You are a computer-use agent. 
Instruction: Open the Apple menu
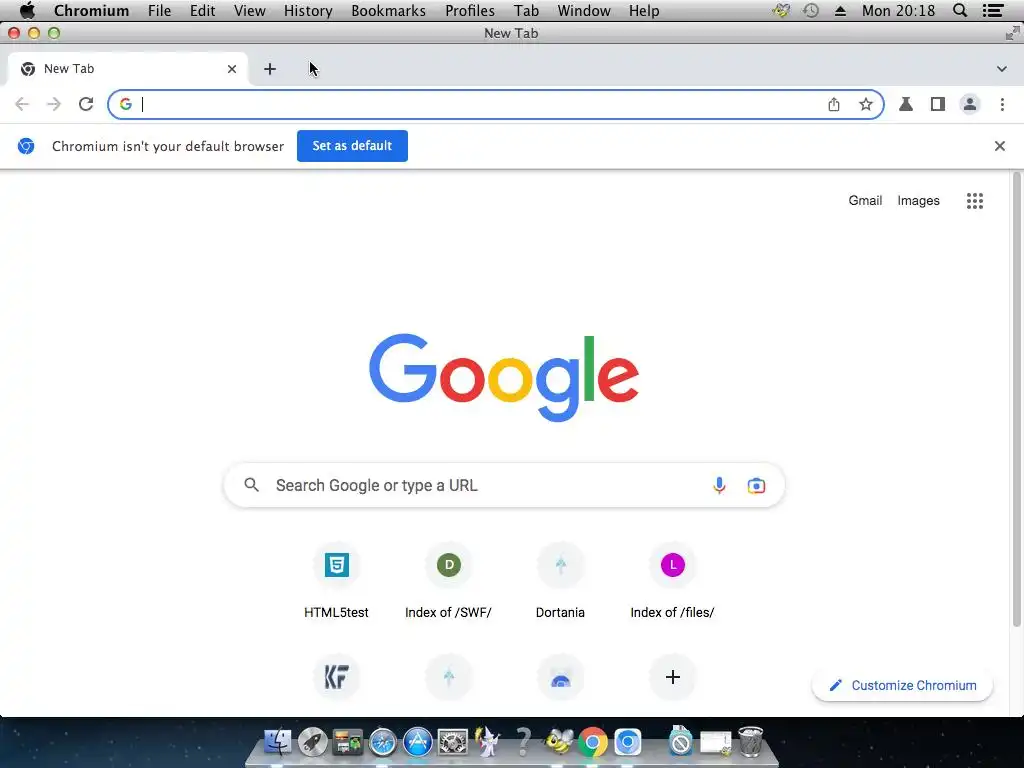pos(27,11)
